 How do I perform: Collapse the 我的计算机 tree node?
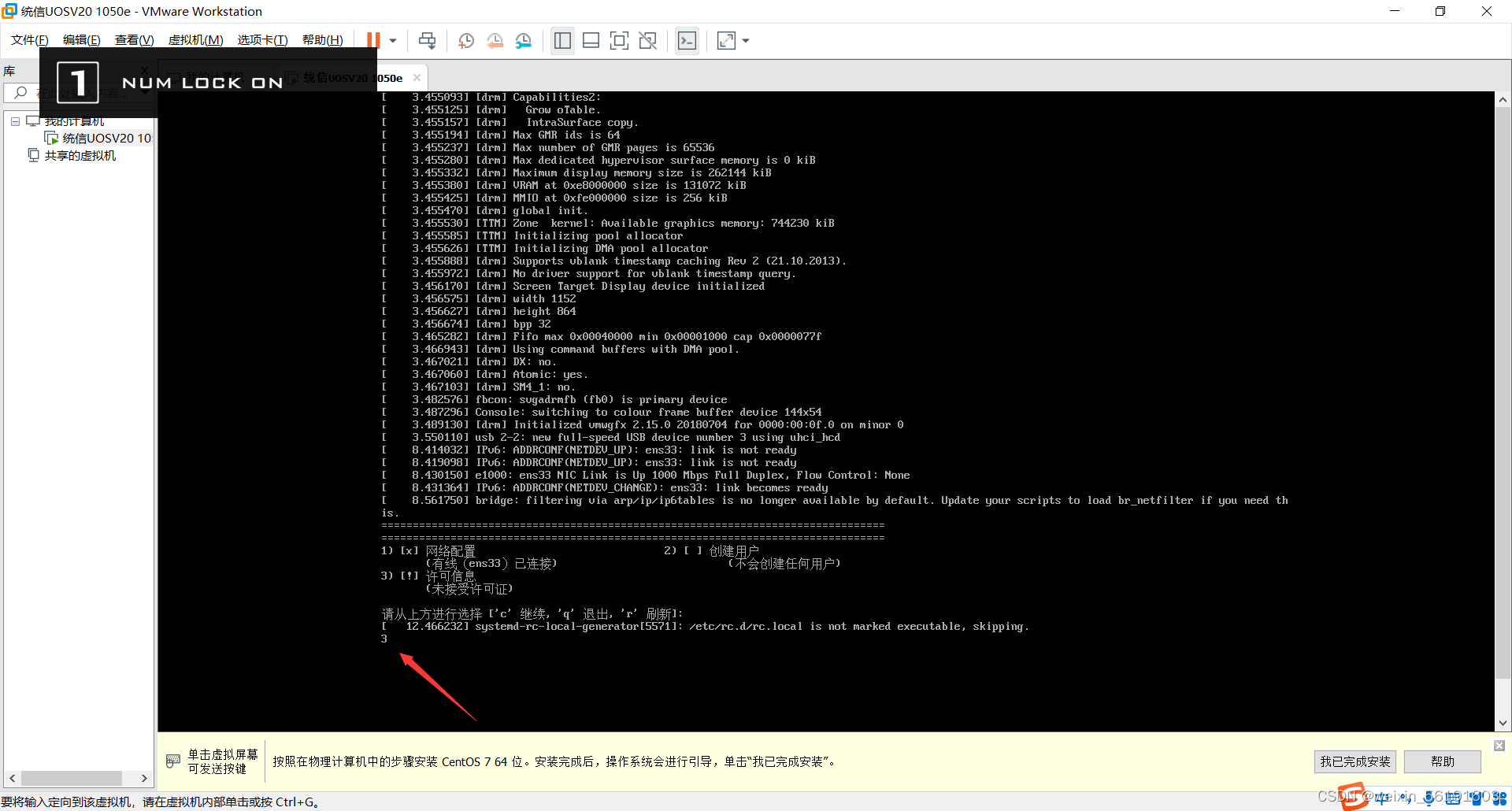click(15, 121)
